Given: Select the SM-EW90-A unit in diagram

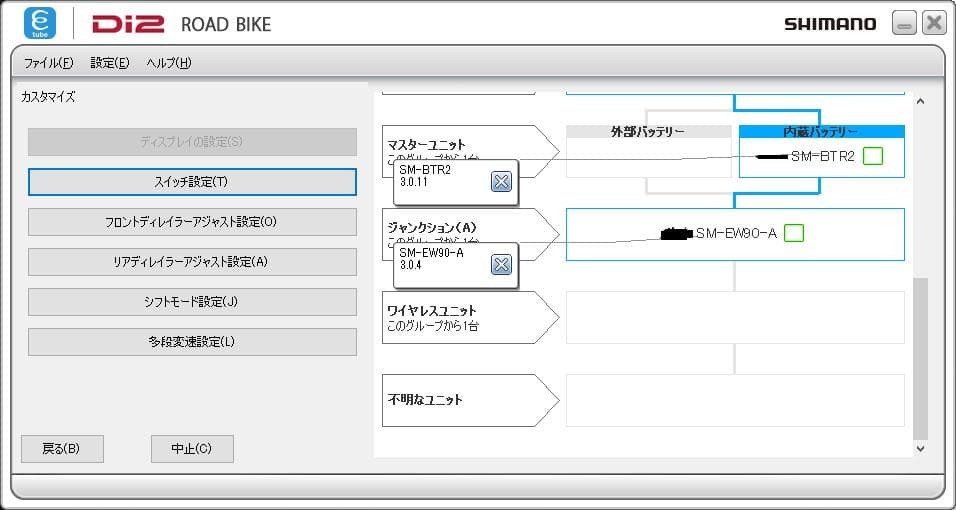Looking at the screenshot, I should (x=737, y=233).
